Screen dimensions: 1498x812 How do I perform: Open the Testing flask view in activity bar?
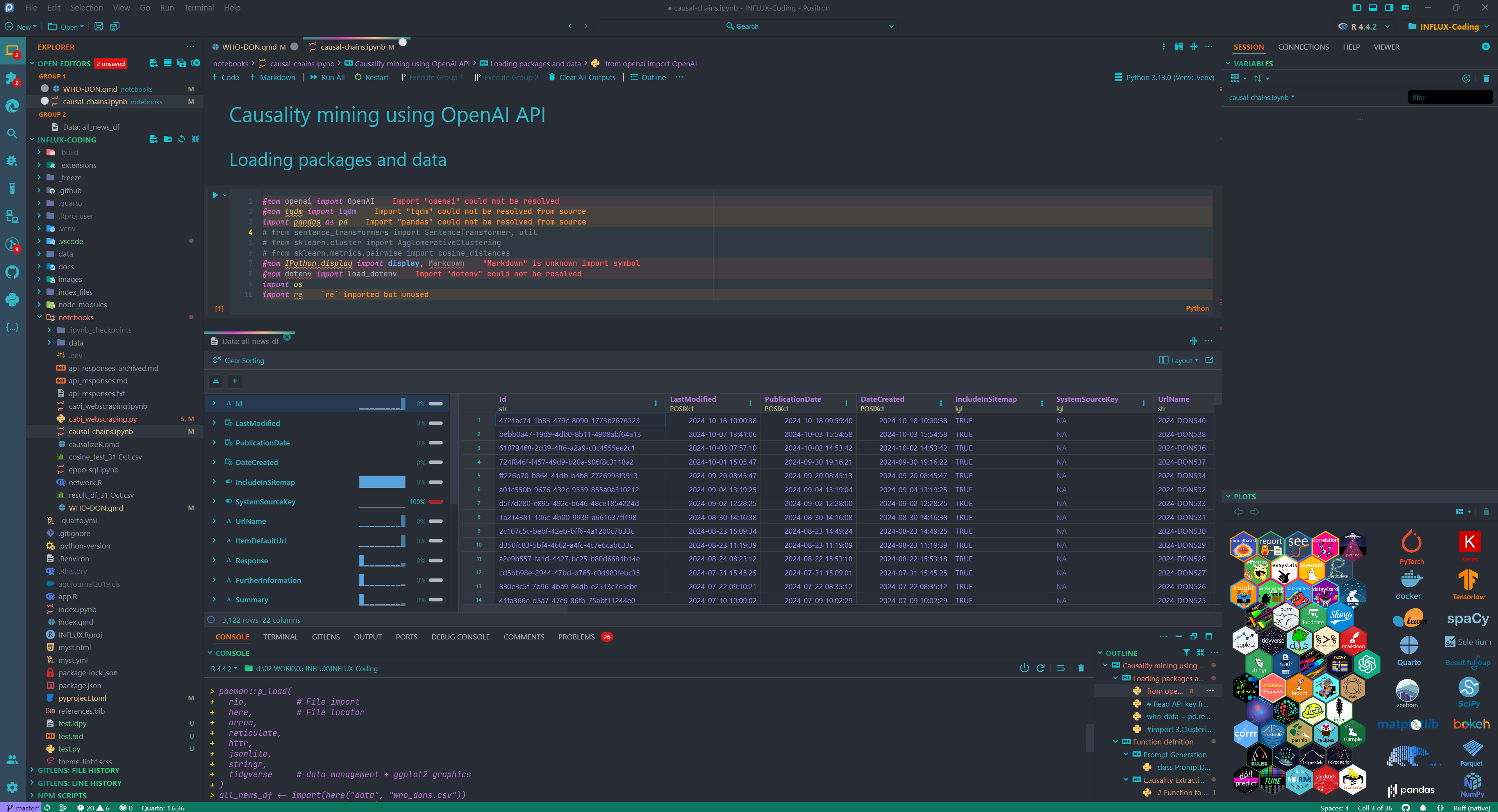pos(12,188)
